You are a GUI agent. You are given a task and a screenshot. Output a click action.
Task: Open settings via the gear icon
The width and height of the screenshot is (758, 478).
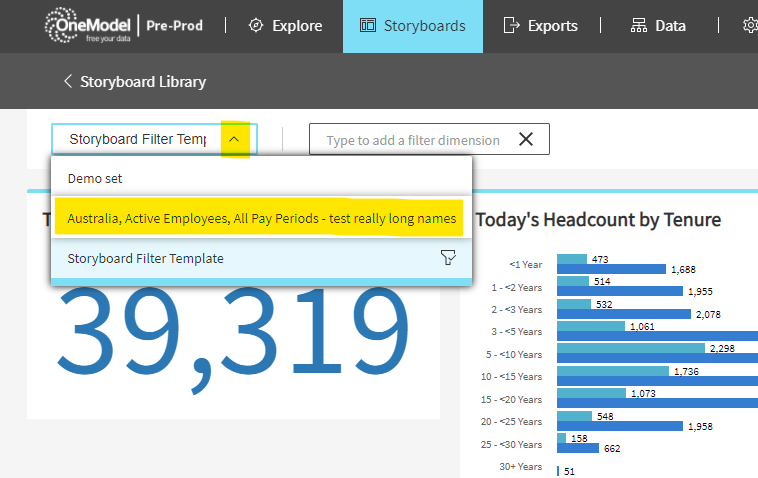pyautogui.click(x=750, y=26)
